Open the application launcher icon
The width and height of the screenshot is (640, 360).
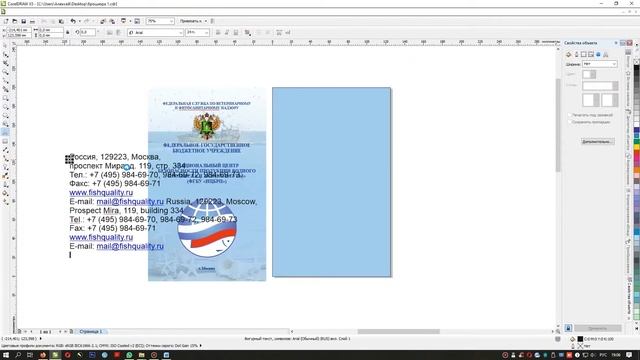(x=123, y=21)
